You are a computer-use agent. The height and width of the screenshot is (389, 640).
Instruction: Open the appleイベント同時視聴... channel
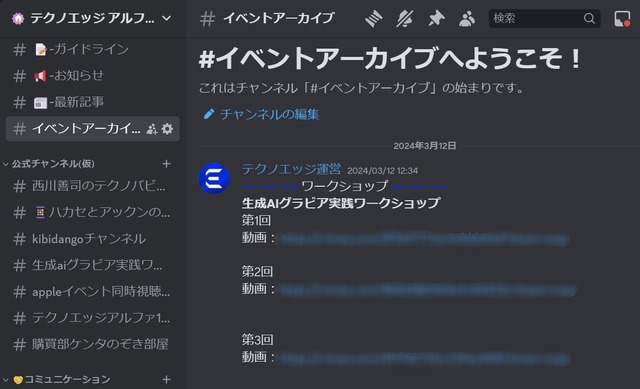[93, 291]
